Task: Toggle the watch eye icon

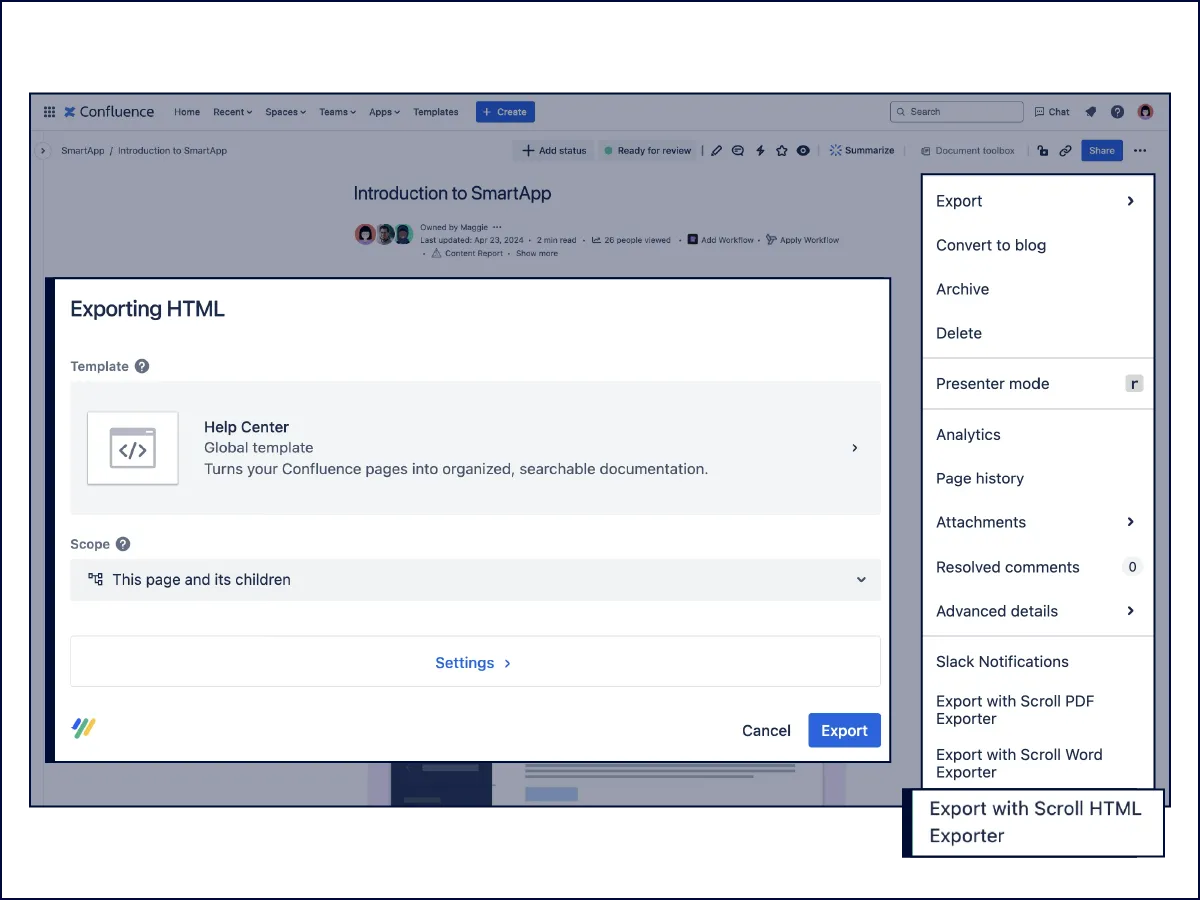Action: [803, 151]
